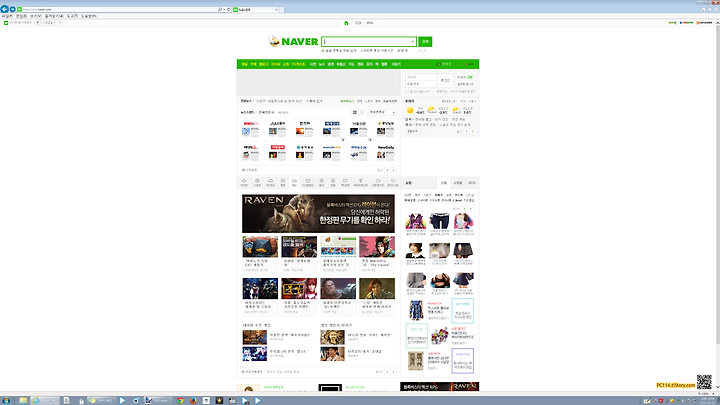Open 더보기 in the green navigation bar
The height and width of the screenshot is (405, 720).
coord(396,64)
